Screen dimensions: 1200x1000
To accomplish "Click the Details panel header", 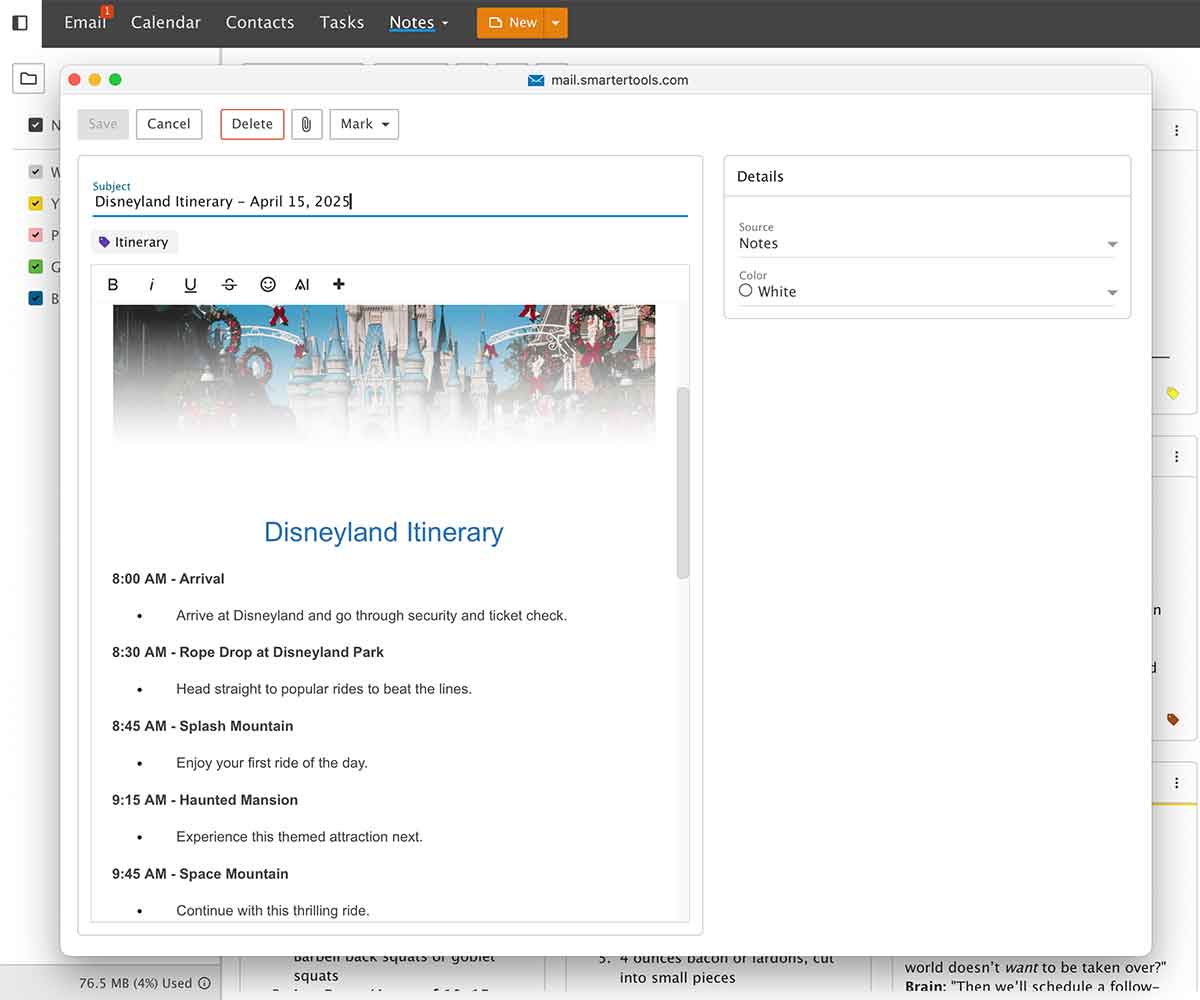I will click(x=927, y=176).
